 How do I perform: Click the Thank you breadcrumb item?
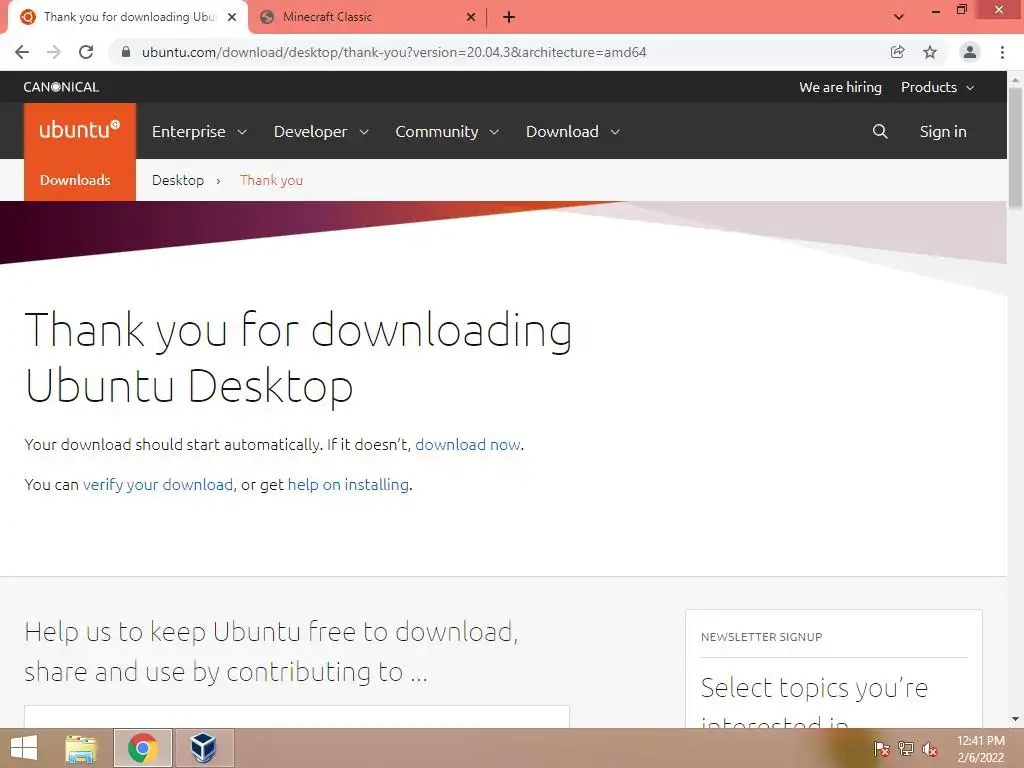pos(271,180)
